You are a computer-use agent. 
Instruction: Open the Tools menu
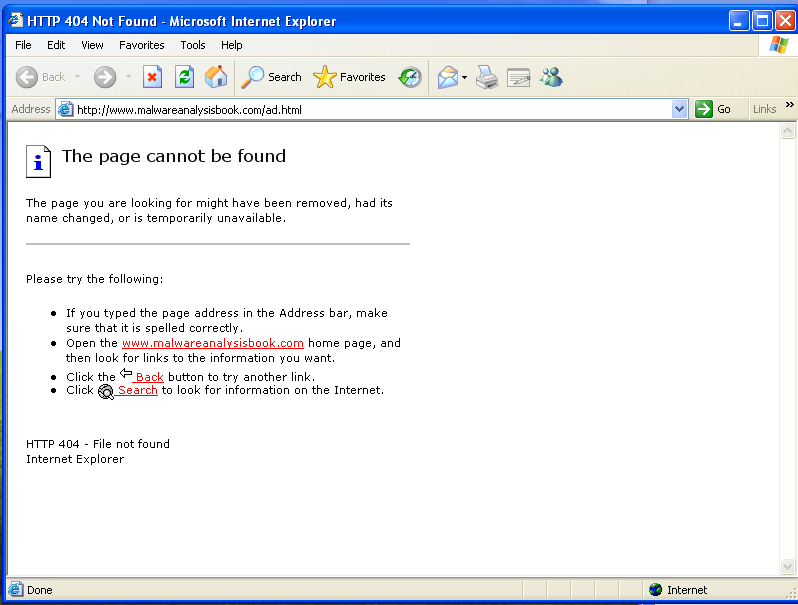[193, 45]
